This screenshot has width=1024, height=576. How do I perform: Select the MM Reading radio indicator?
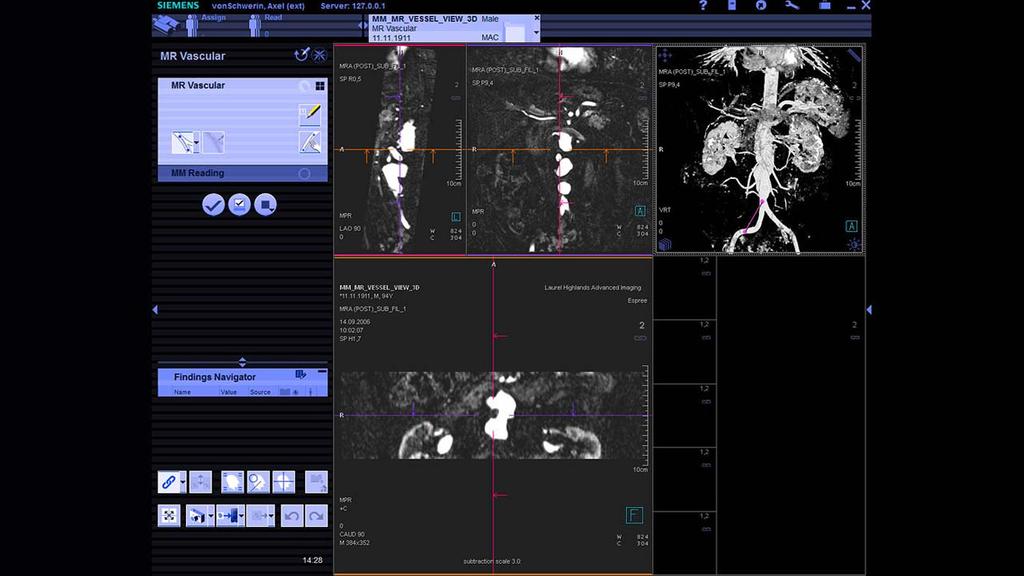click(x=304, y=172)
